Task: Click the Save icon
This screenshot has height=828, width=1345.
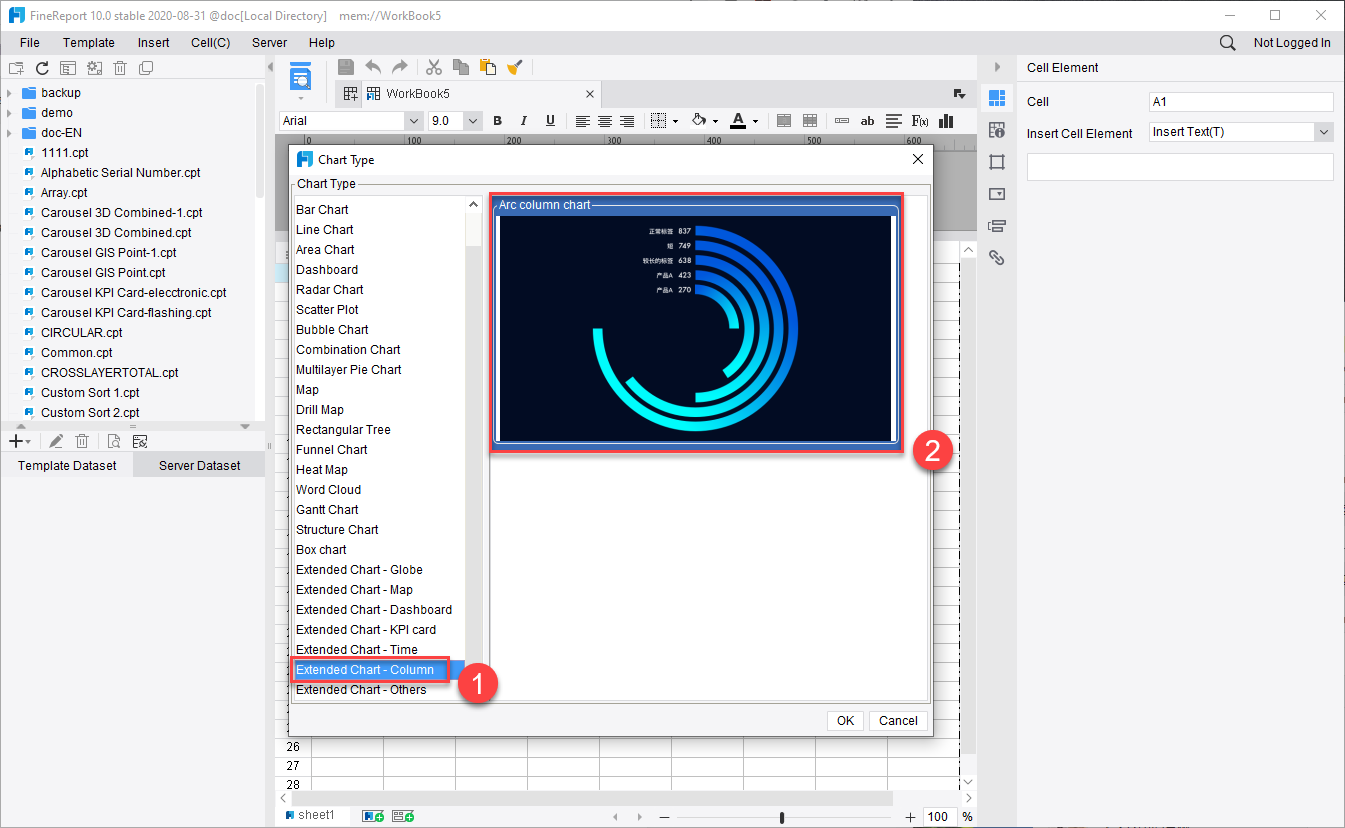Action: [346, 67]
